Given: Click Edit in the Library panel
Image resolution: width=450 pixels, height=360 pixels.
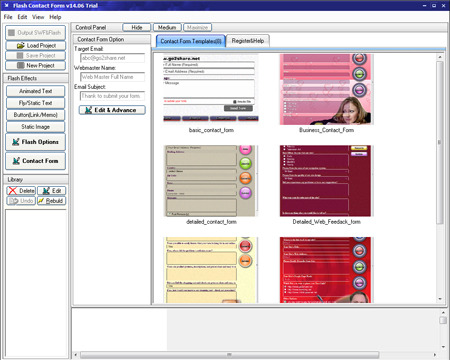Looking at the screenshot, I should click(x=52, y=191).
